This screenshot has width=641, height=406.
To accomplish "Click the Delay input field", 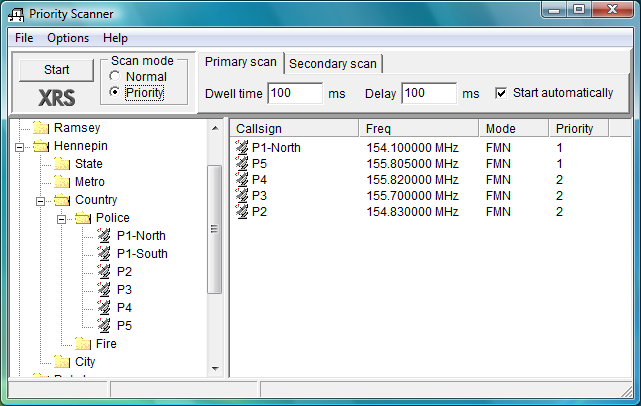I will point(429,93).
